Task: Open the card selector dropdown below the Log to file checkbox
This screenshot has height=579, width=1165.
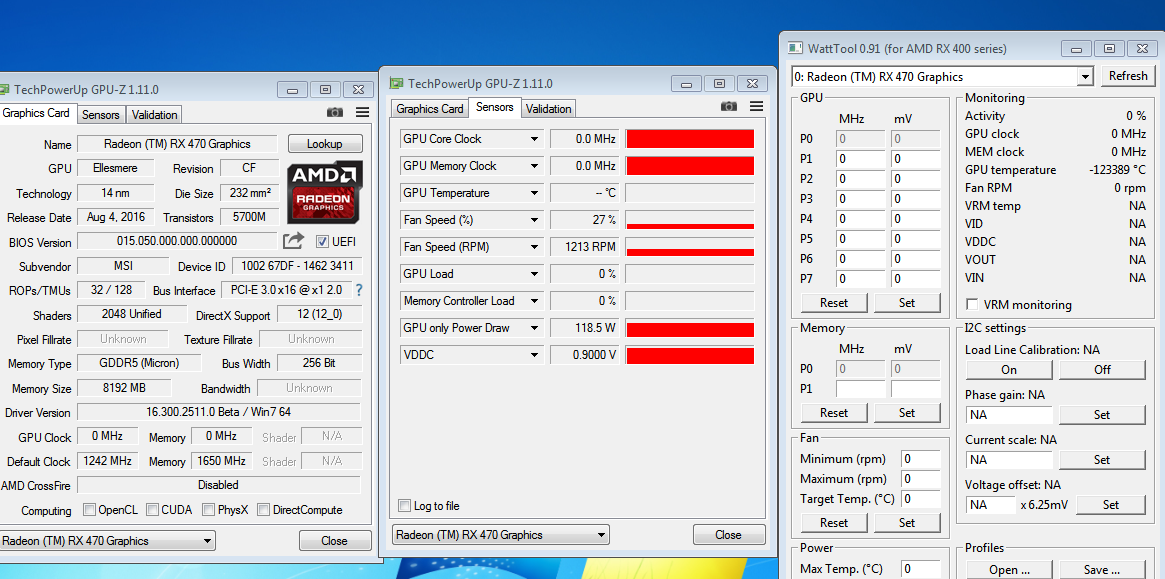Action: point(499,534)
